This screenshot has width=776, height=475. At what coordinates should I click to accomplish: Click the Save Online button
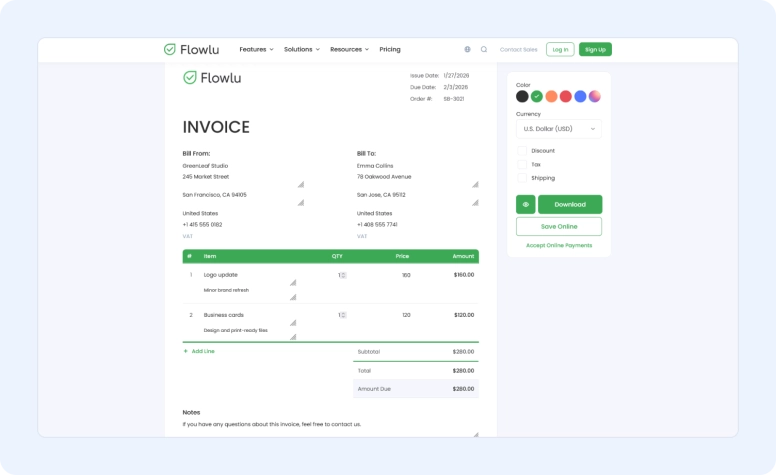(x=559, y=227)
